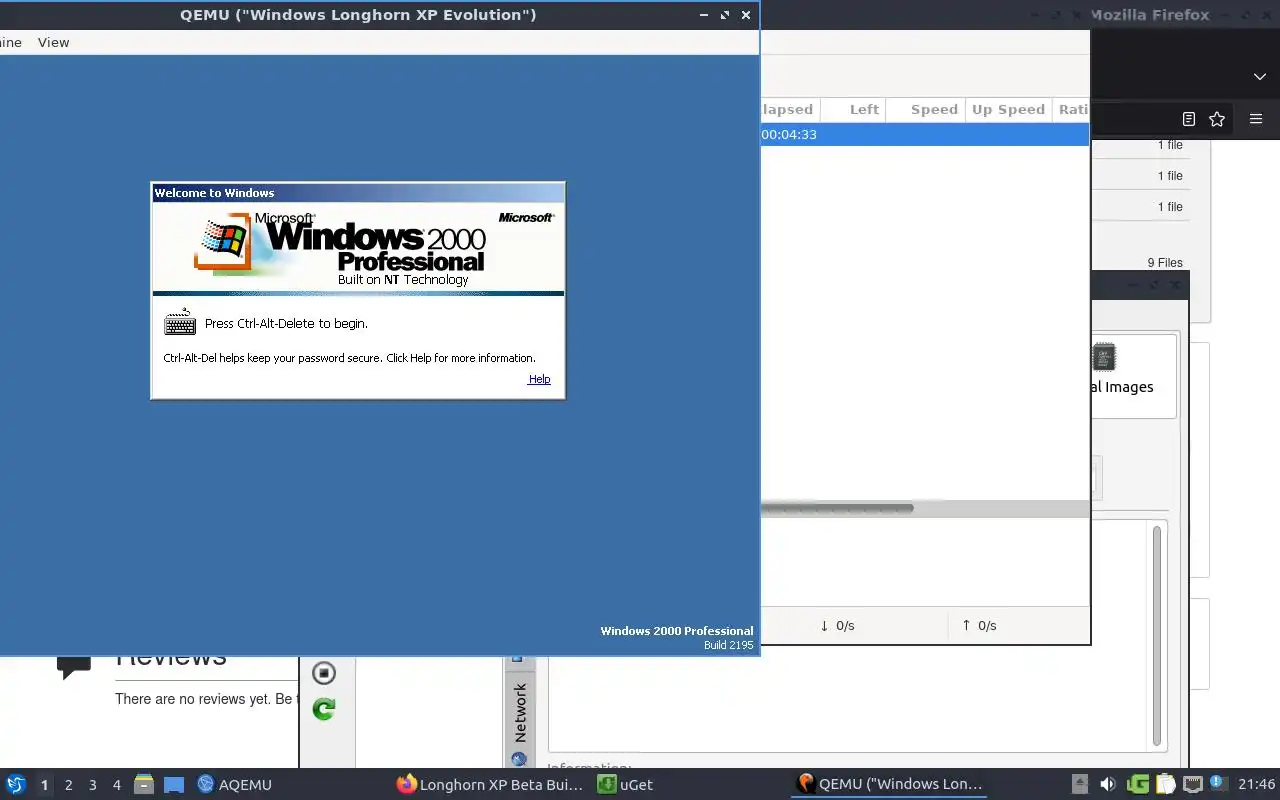
Task: Click the AQEMU stop VM button
Action: pos(324,673)
